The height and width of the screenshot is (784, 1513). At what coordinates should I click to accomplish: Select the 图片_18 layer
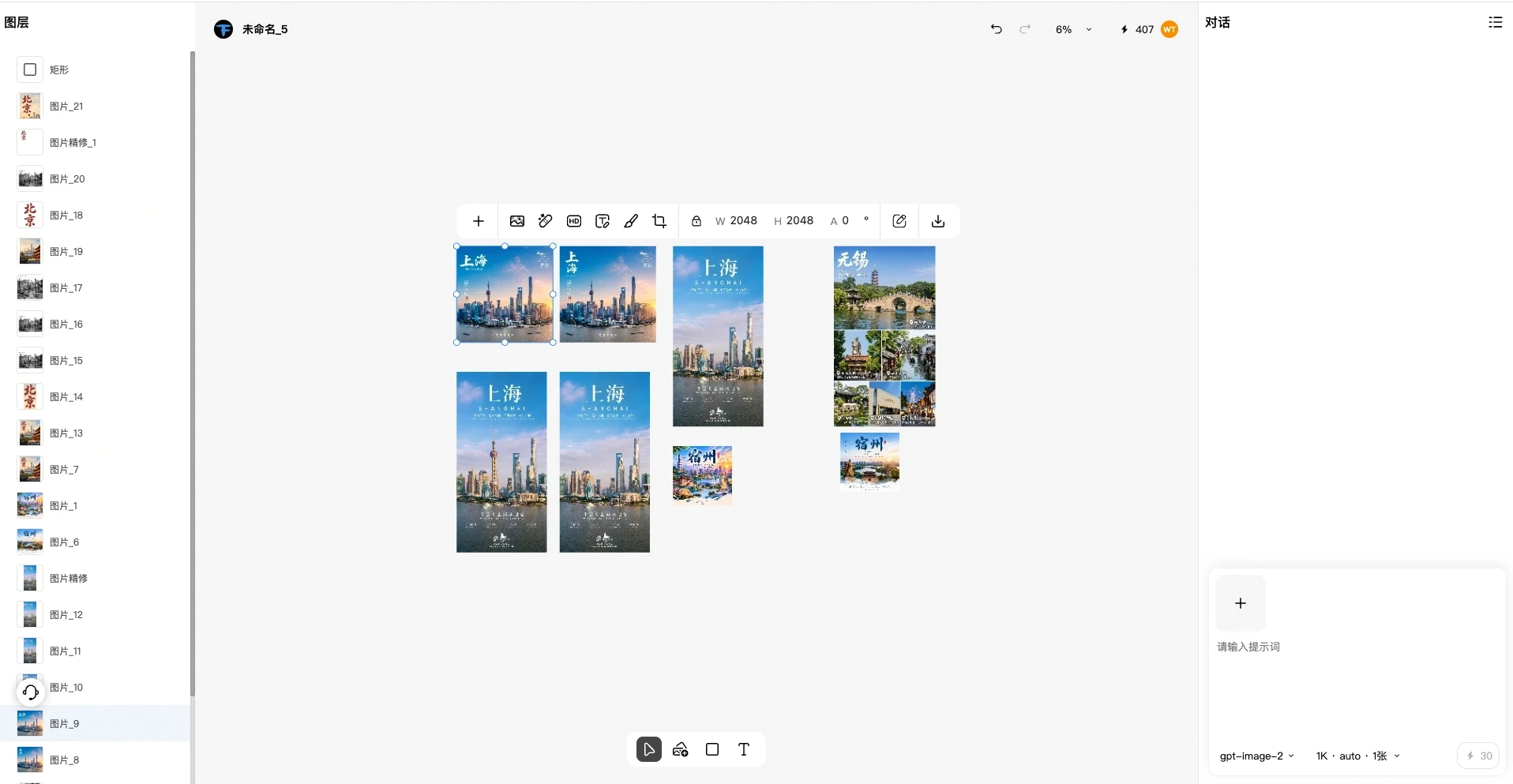coord(95,215)
